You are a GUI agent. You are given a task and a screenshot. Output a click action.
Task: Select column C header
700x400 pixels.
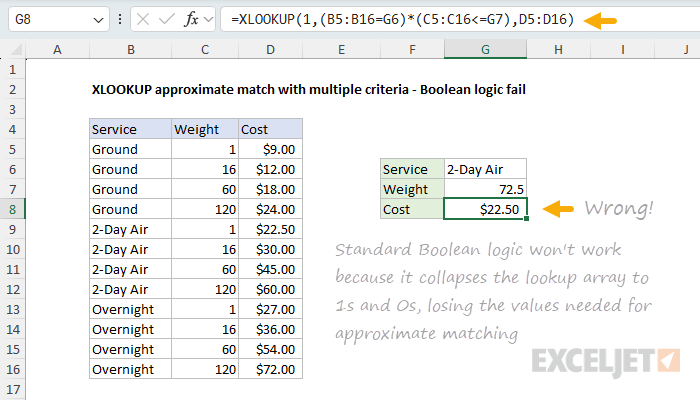point(205,49)
